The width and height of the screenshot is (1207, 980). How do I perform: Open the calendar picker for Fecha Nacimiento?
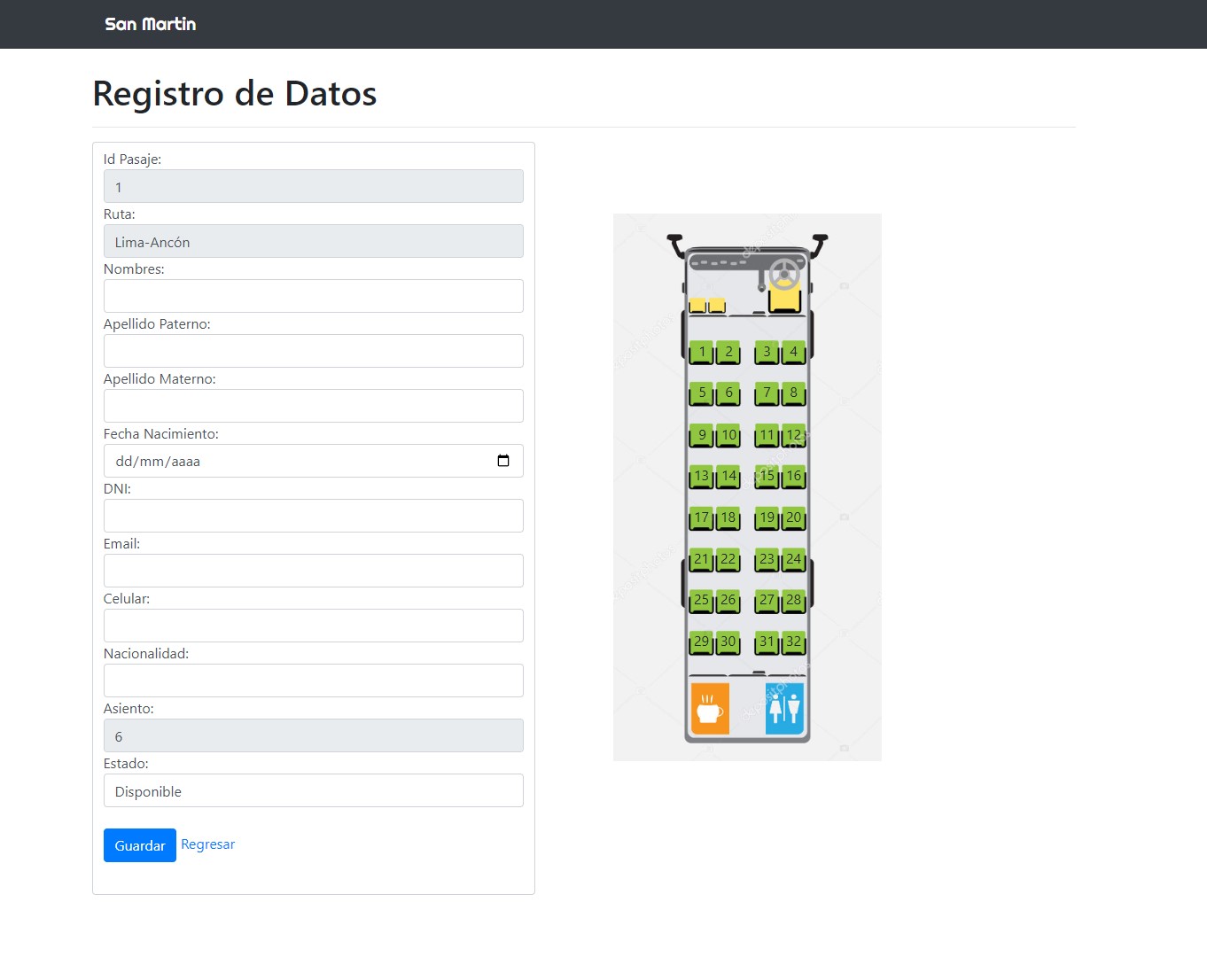click(x=504, y=461)
